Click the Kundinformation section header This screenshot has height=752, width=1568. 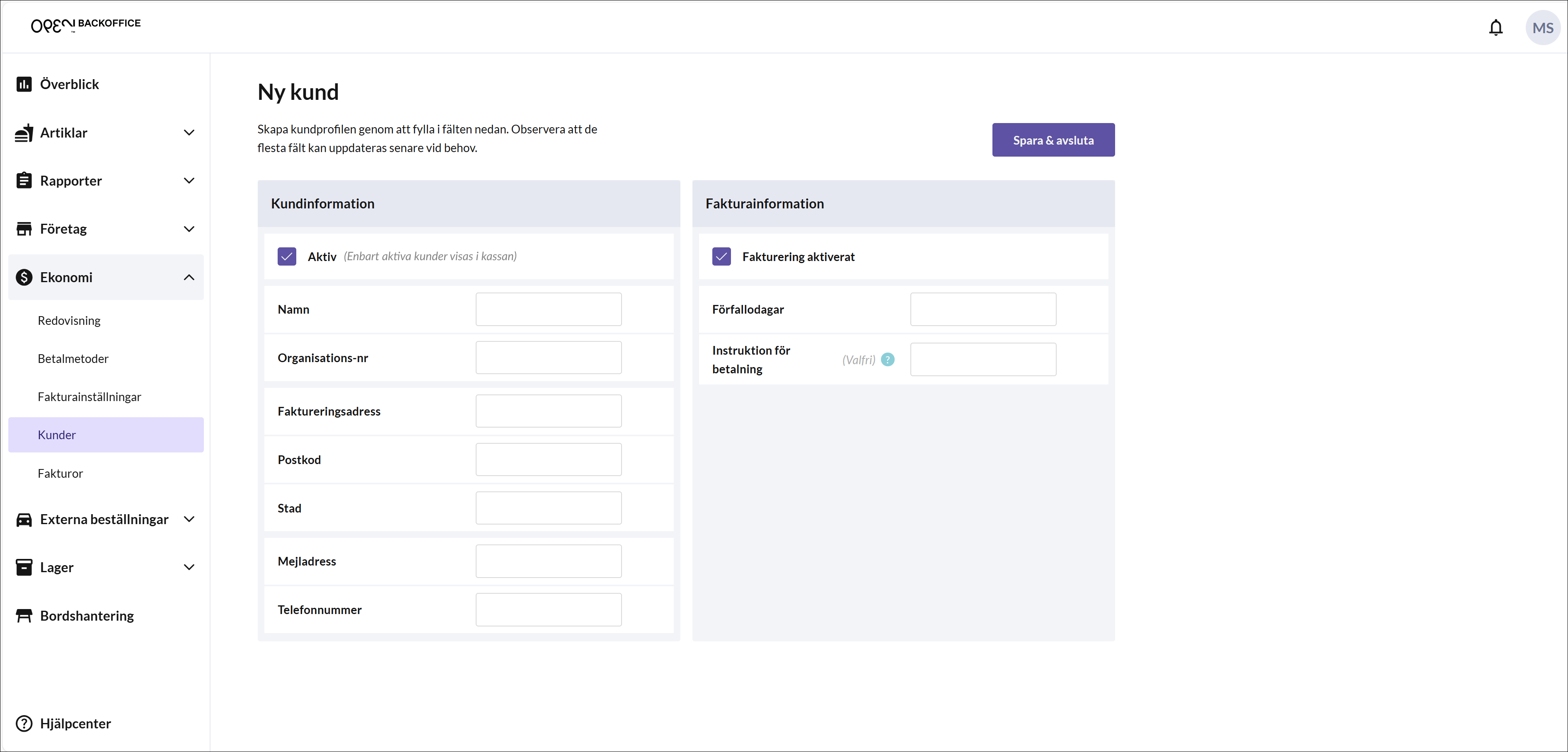pyautogui.click(x=469, y=204)
